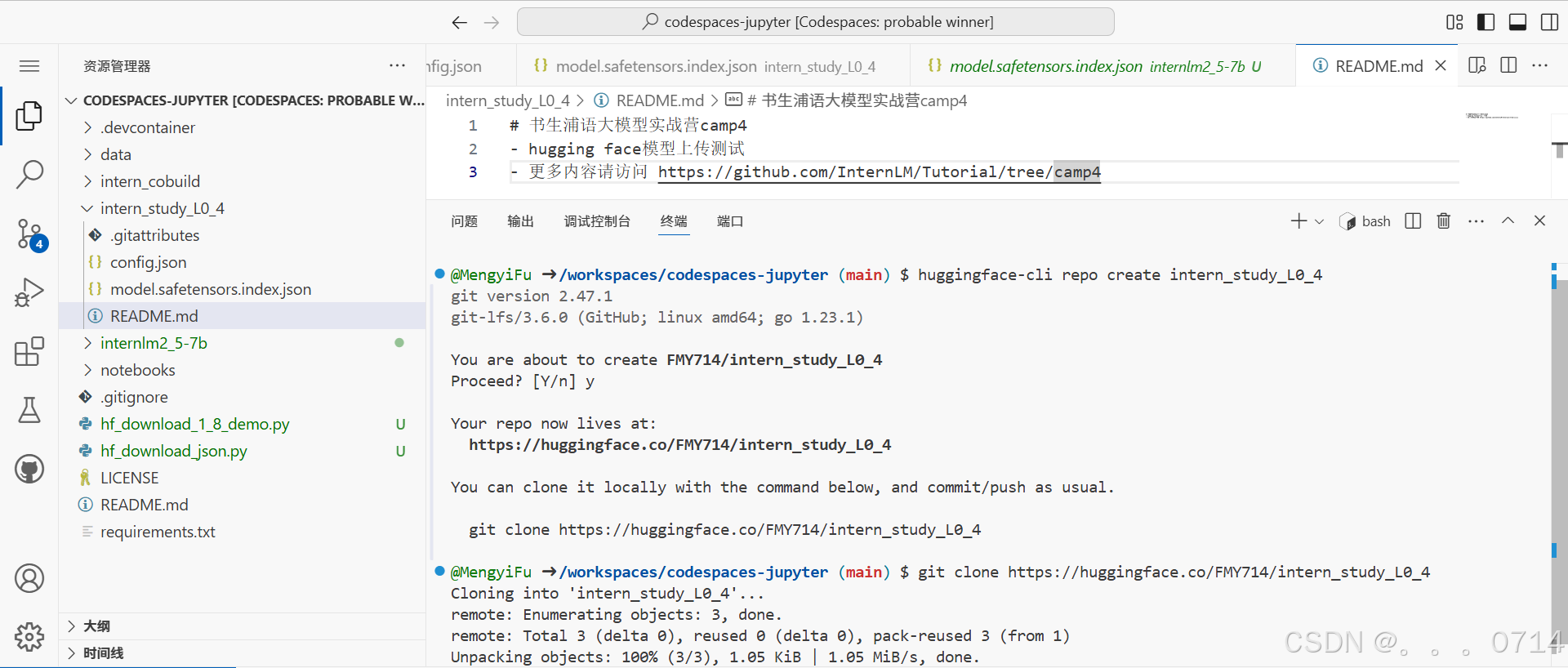
Task: Click the huggingface.co repo URL in terminal
Action: (679, 445)
